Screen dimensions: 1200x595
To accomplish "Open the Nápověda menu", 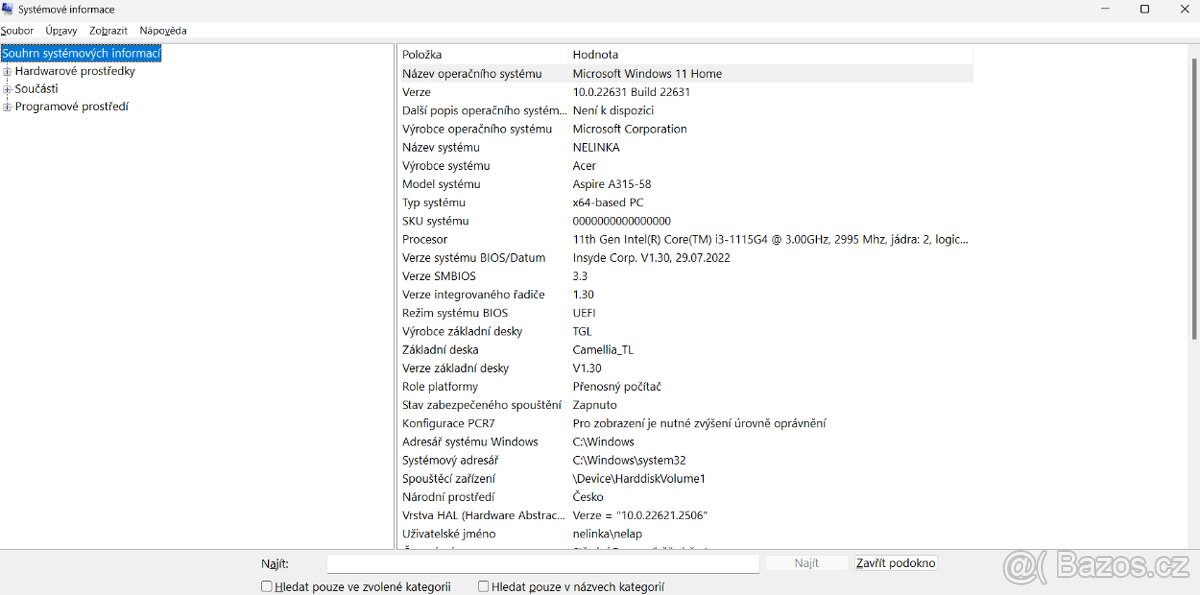I will 162,30.
